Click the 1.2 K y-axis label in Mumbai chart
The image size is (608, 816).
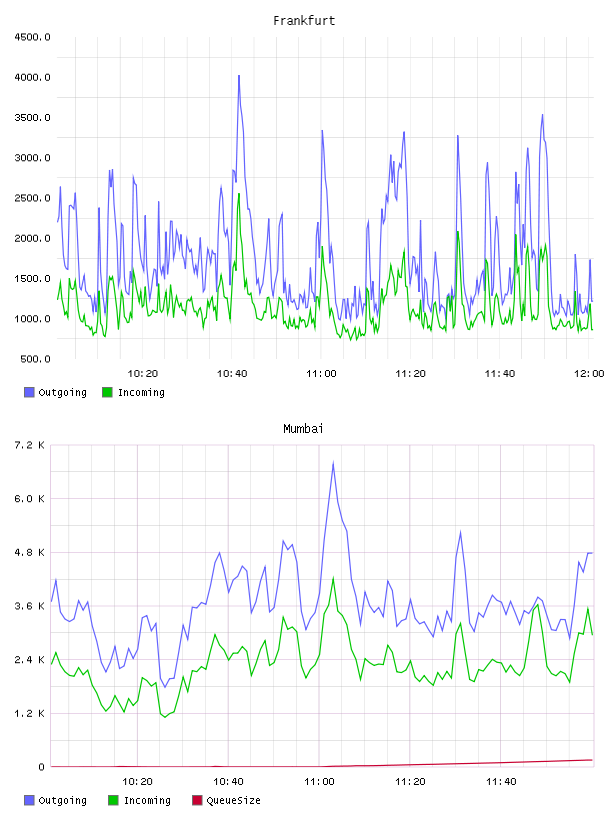[x=29, y=713]
